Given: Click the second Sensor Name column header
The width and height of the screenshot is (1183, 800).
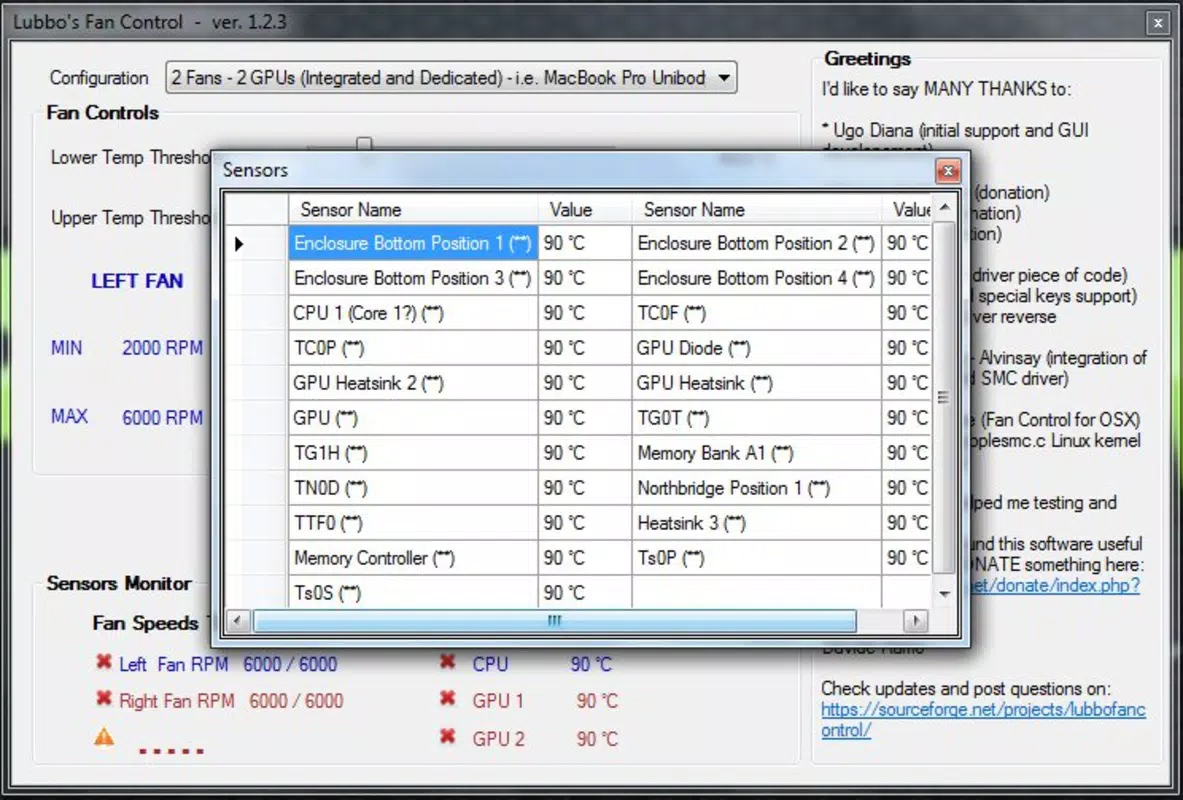Looking at the screenshot, I should (x=756, y=209).
